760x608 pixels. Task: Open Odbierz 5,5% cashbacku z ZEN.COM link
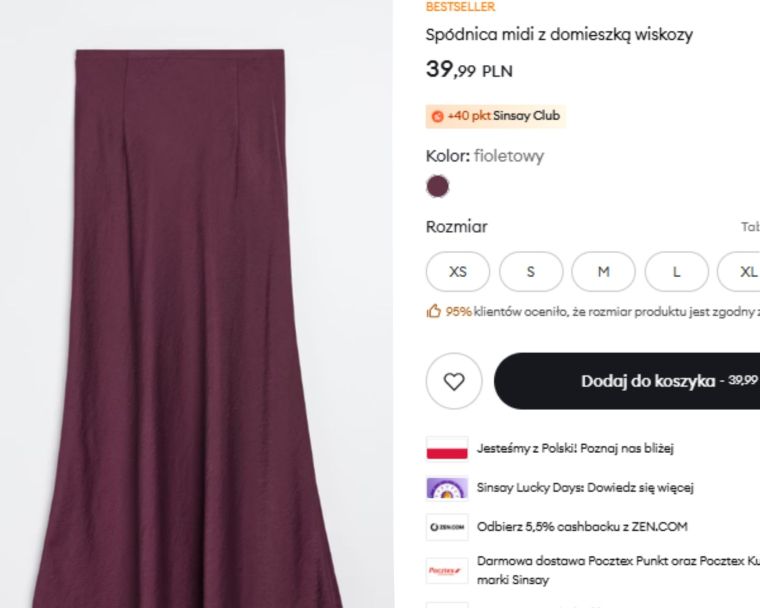582,527
